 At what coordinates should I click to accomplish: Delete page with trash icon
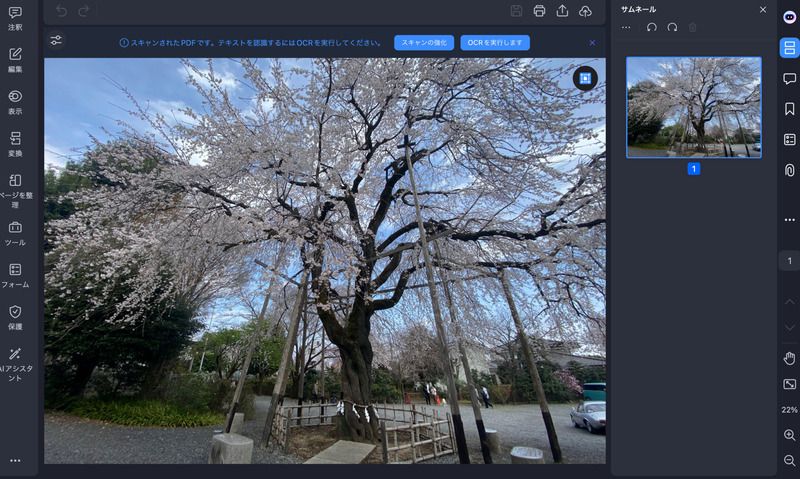693,28
